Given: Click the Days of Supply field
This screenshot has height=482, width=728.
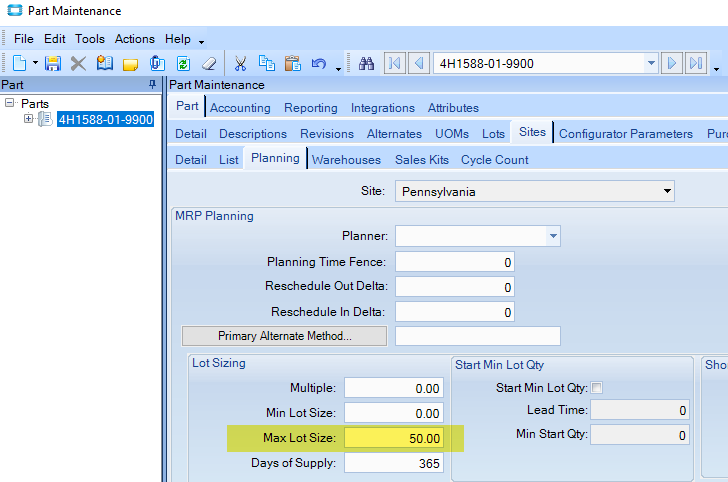Looking at the screenshot, I should (394, 463).
